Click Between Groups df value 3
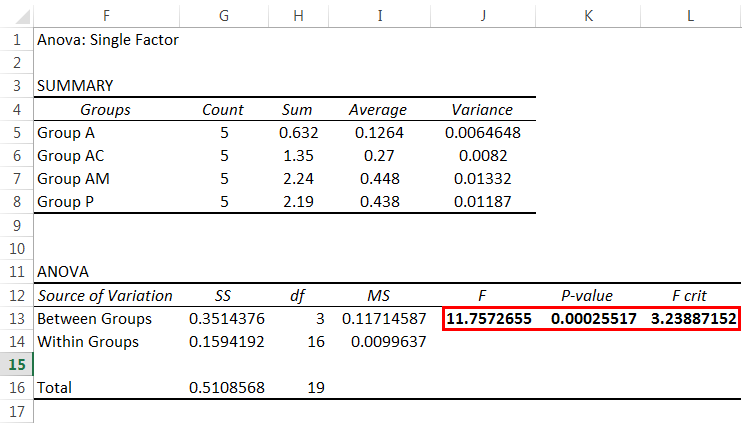Image resolution: width=742 pixels, height=423 pixels. [x=320, y=318]
